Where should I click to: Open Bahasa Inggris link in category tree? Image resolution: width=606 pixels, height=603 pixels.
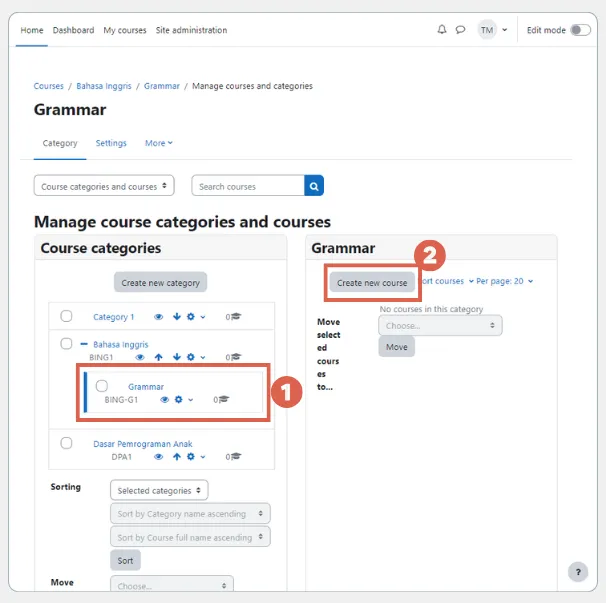[x=121, y=344]
